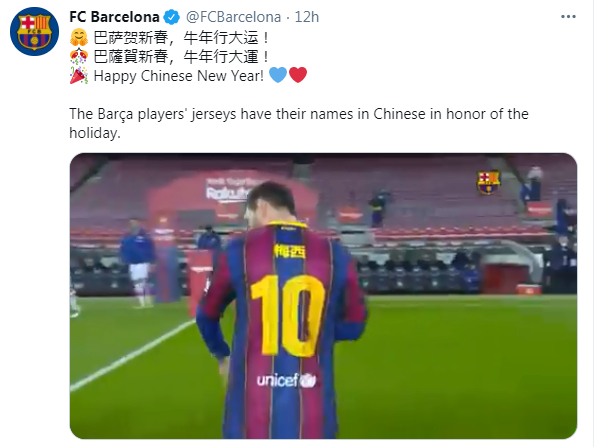601x447 pixels.
Task: Click the Chinese name printed on the jersey
Action: (x=292, y=253)
